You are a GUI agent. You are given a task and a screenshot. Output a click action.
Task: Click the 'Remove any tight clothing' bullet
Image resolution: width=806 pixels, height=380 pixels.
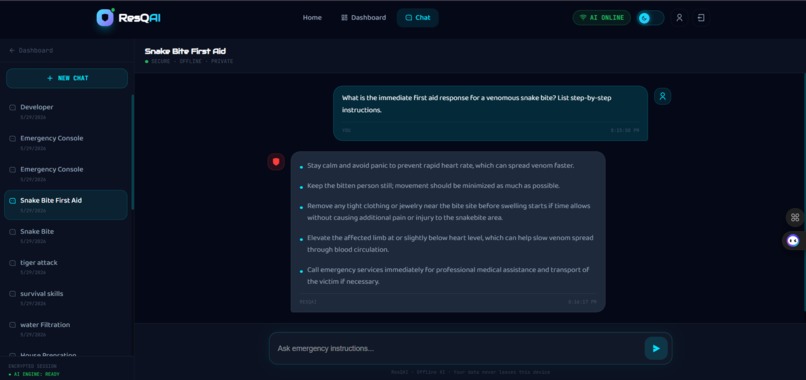click(x=449, y=212)
